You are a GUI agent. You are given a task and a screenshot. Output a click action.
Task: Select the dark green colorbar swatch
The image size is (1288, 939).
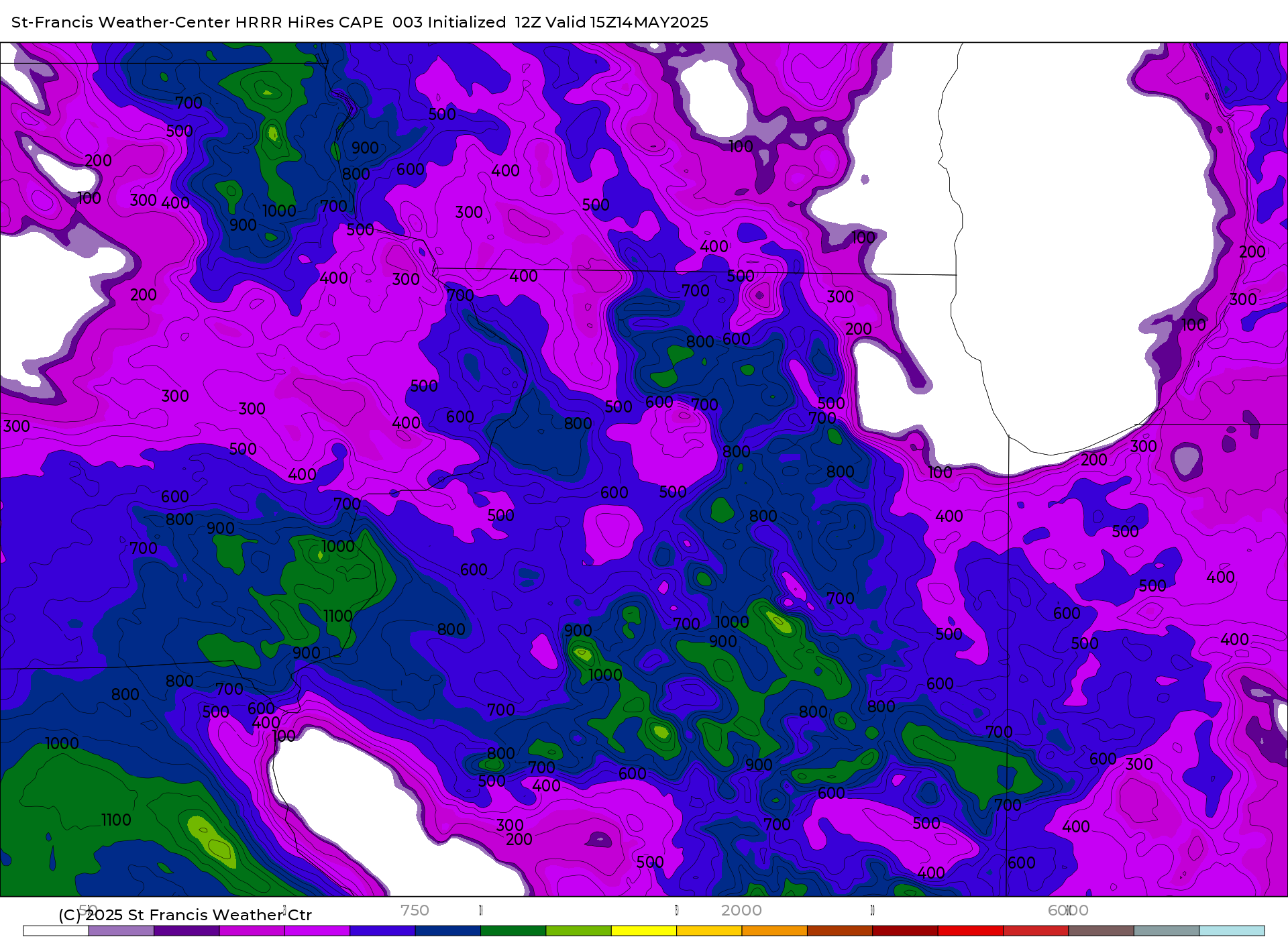[x=513, y=931]
